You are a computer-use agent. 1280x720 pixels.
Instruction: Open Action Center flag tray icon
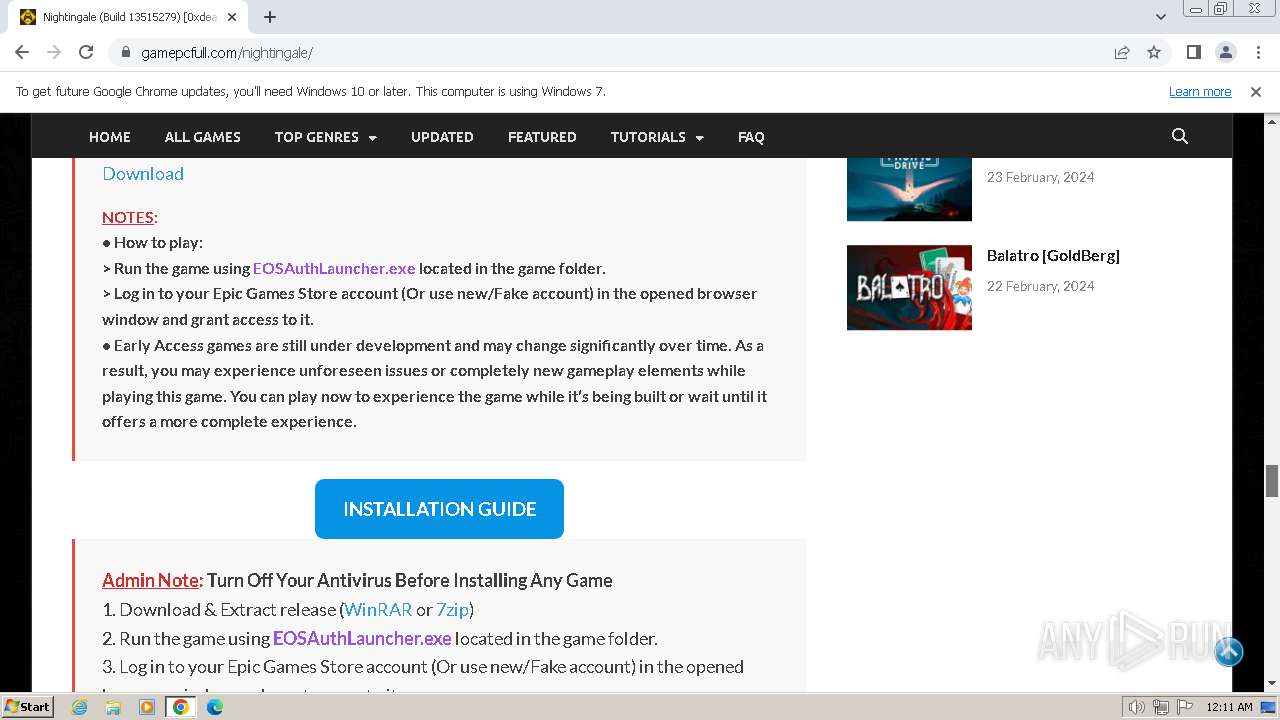pos(1184,707)
